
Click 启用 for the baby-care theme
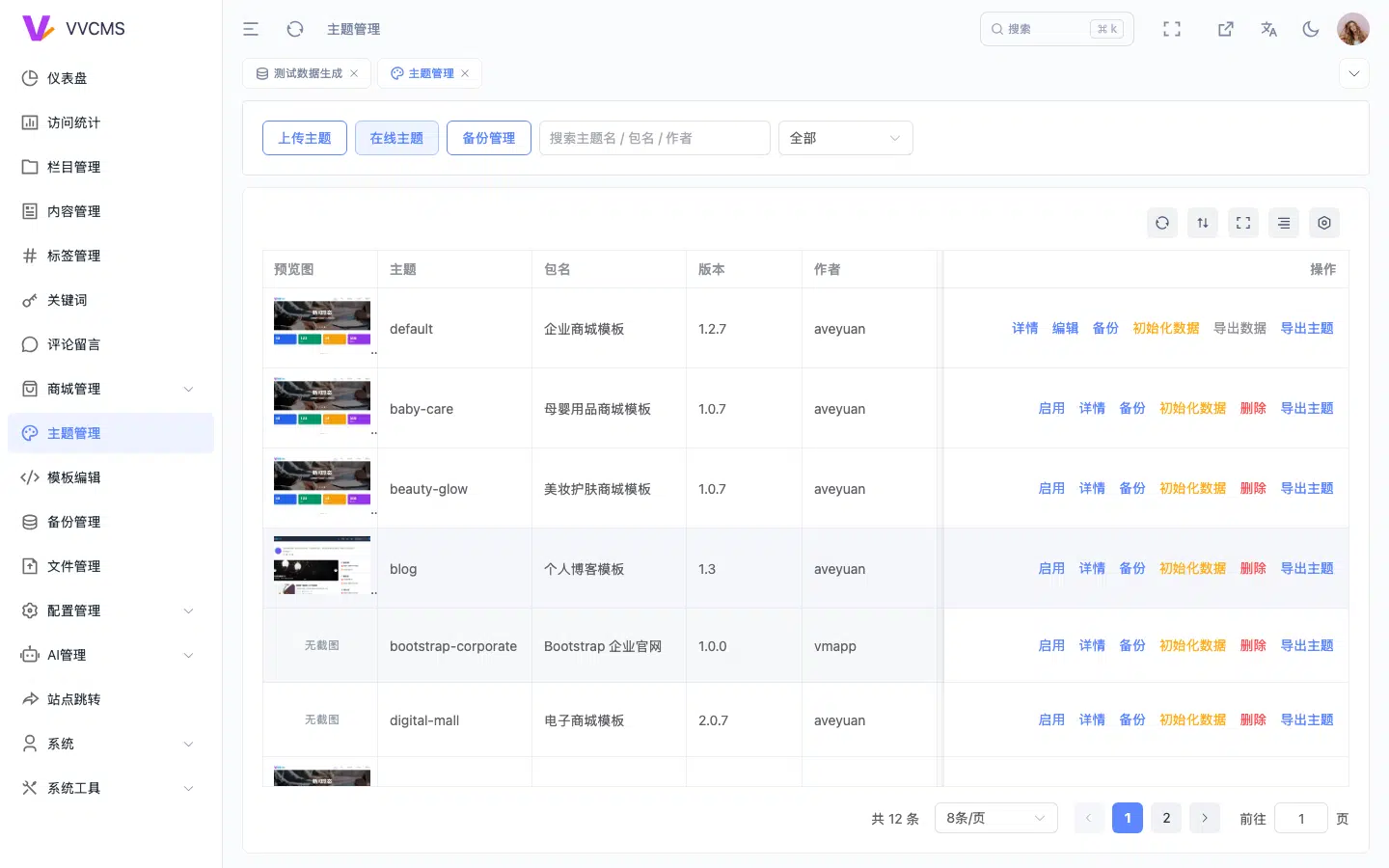[1051, 408]
